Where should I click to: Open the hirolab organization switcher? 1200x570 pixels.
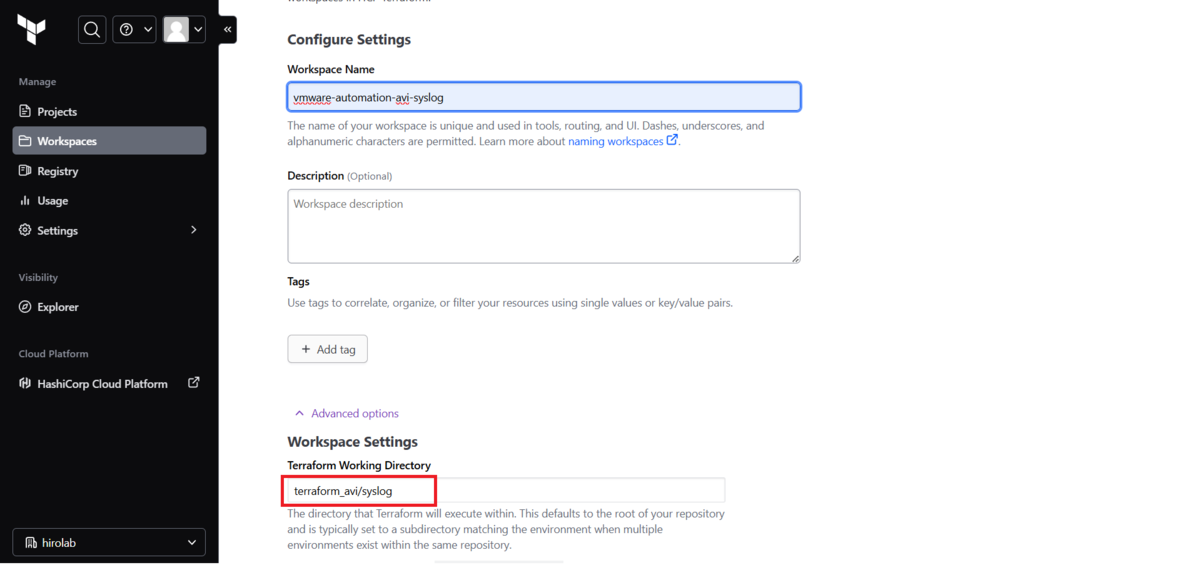pos(109,542)
